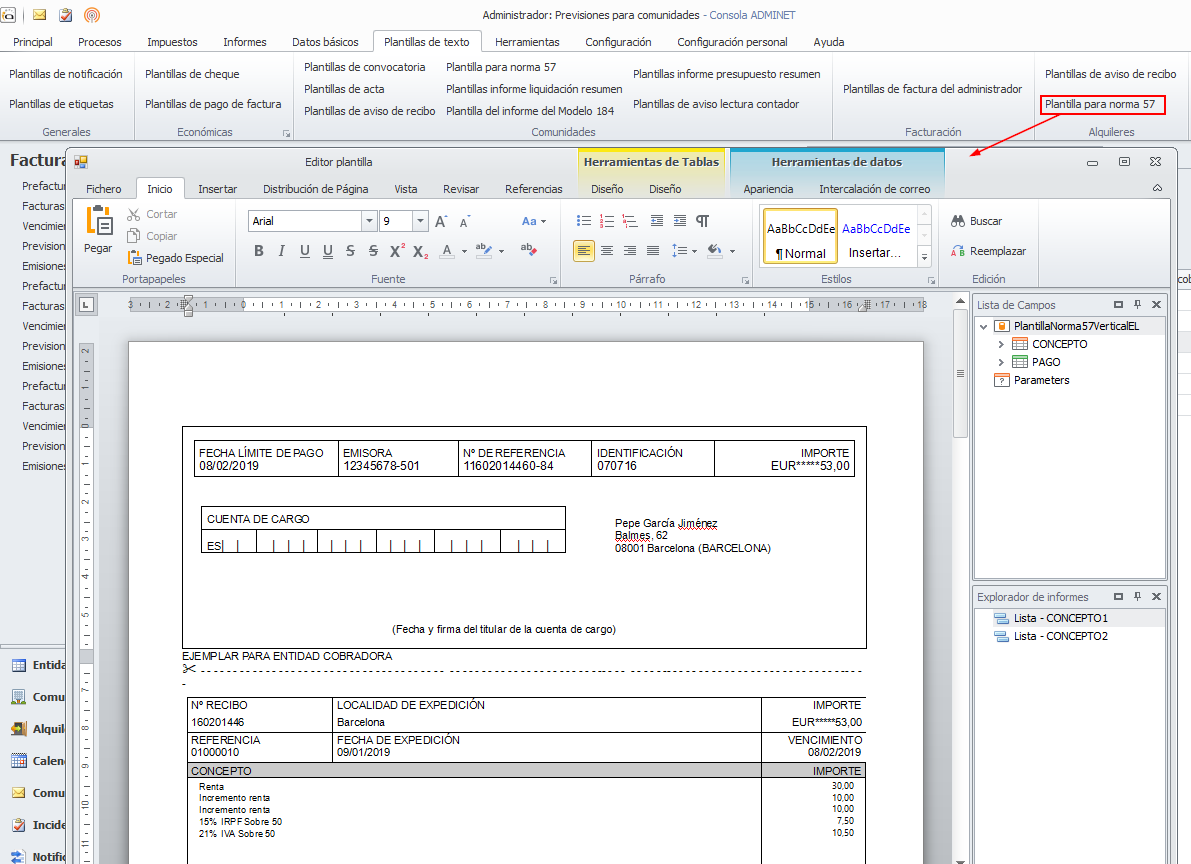Expand the CONCEPTO table node
Image resolution: width=1191 pixels, height=864 pixels.
[x=1001, y=344]
